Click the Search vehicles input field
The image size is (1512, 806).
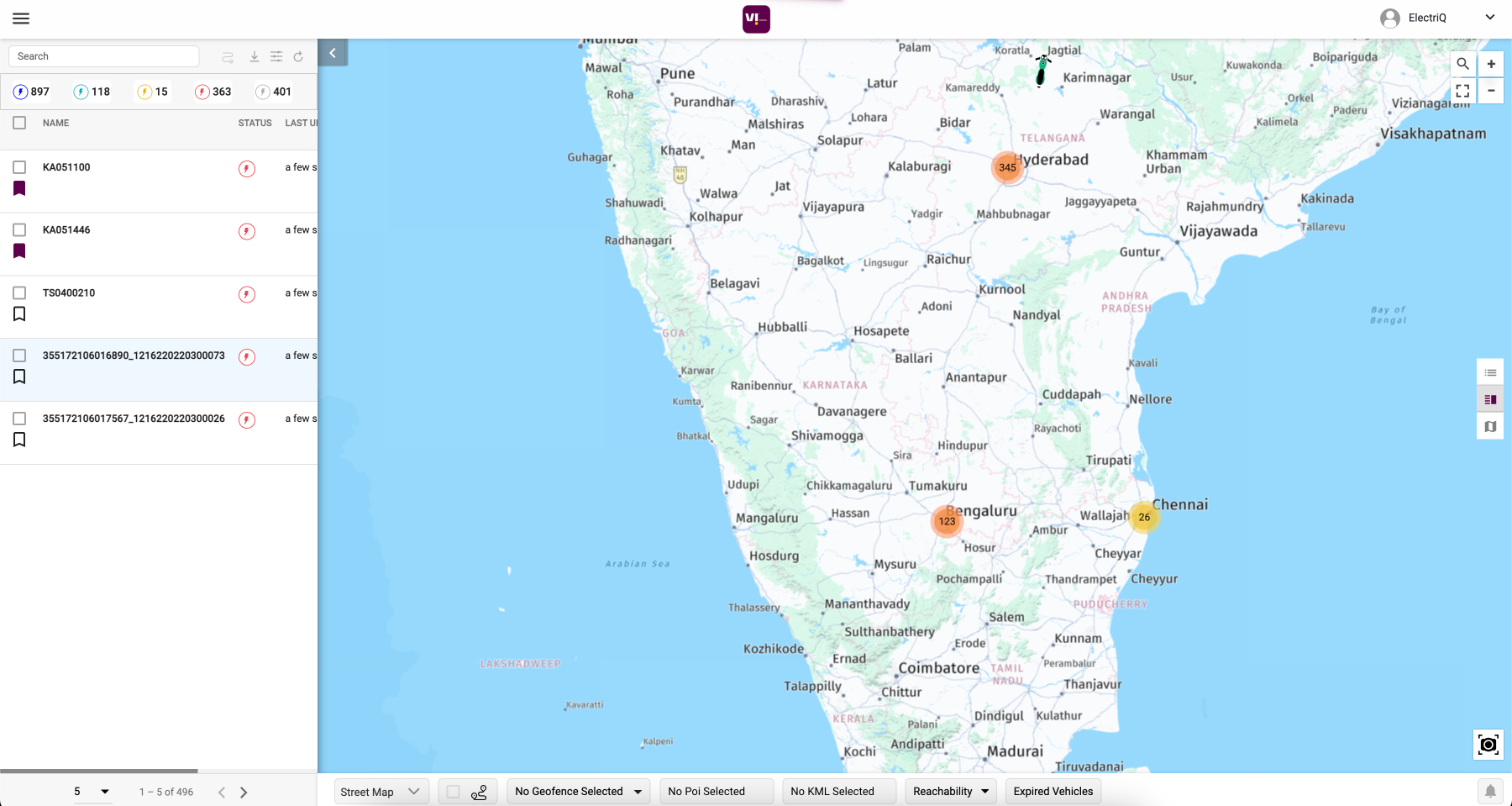tap(104, 56)
